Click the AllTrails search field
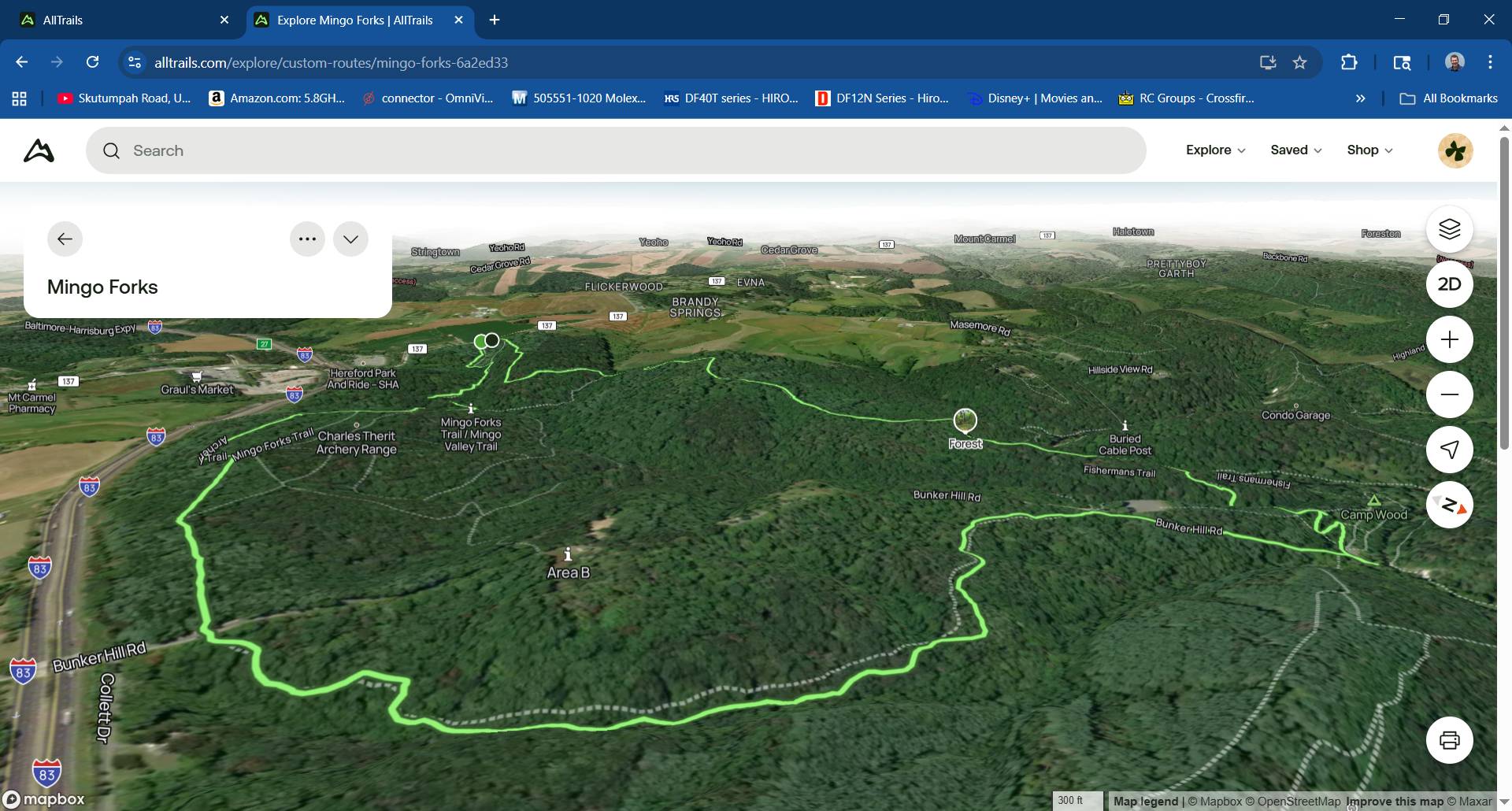The width and height of the screenshot is (1512, 811). [x=614, y=150]
